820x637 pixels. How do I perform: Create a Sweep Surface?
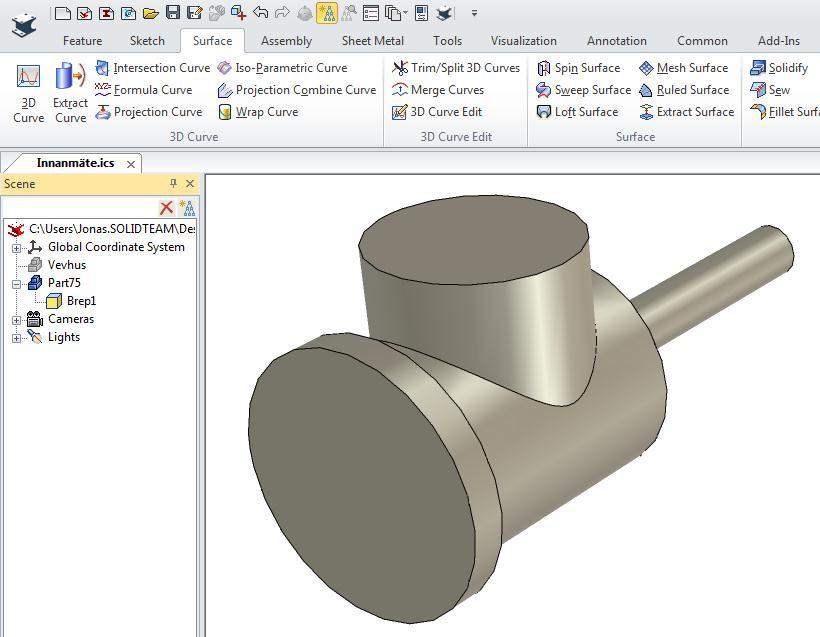pos(584,90)
